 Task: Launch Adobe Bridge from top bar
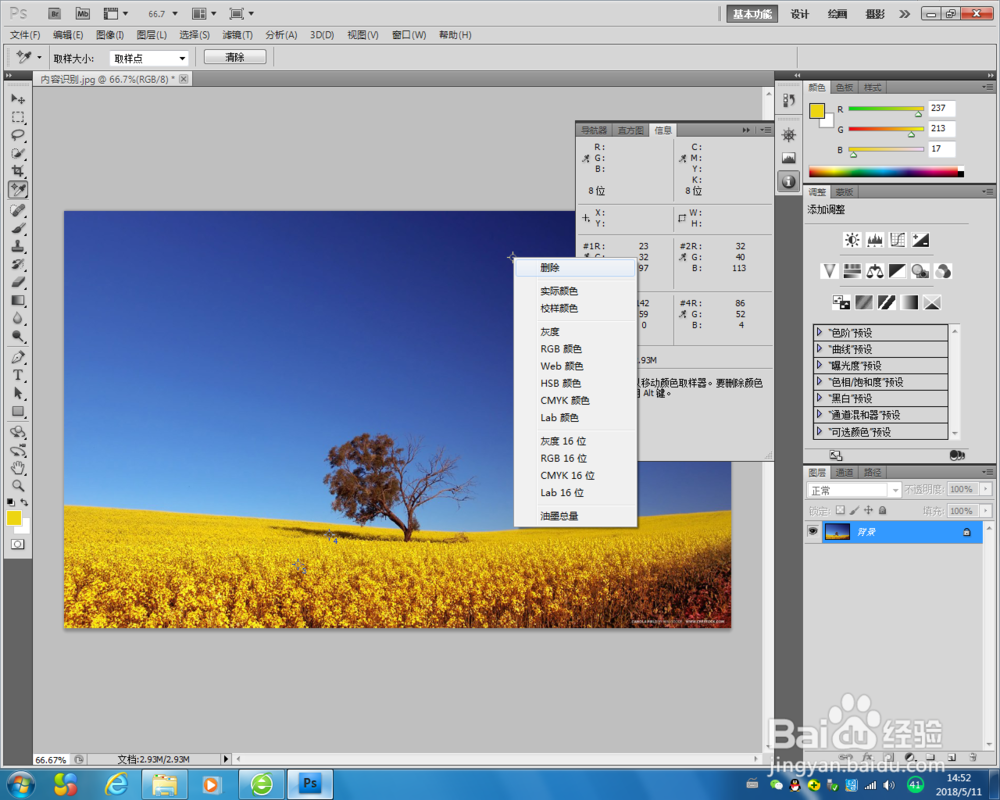click(55, 13)
